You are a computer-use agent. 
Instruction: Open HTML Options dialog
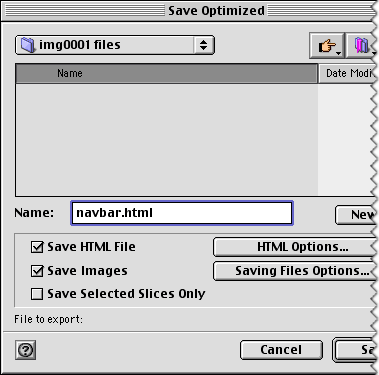(x=294, y=247)
